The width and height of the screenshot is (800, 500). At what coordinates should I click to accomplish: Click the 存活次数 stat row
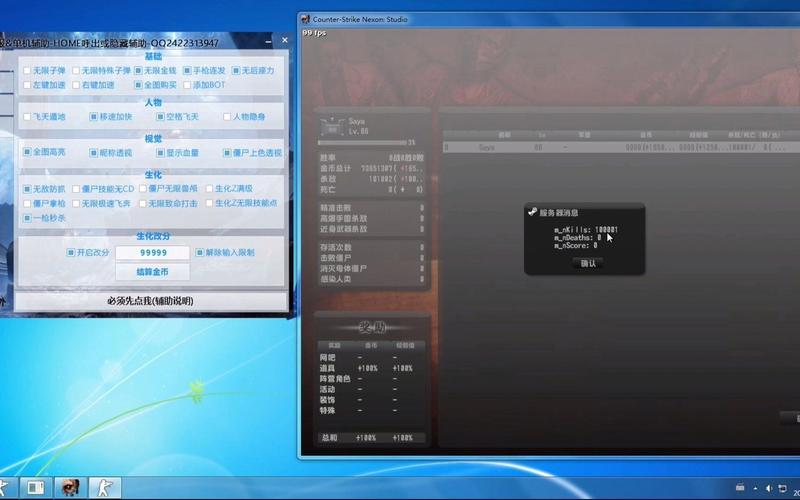click(x=372, y=247)
